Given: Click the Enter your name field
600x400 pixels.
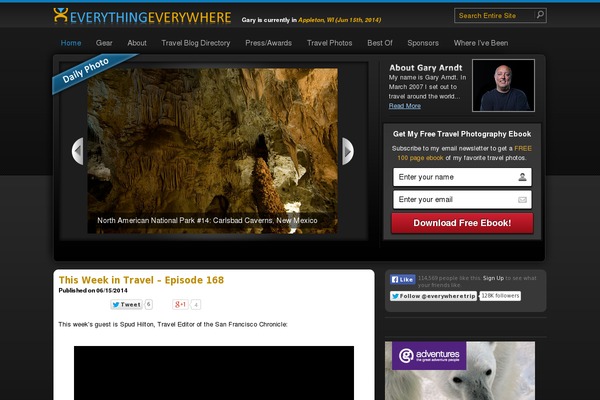Looking at the screenshot, I should [462, 177].
